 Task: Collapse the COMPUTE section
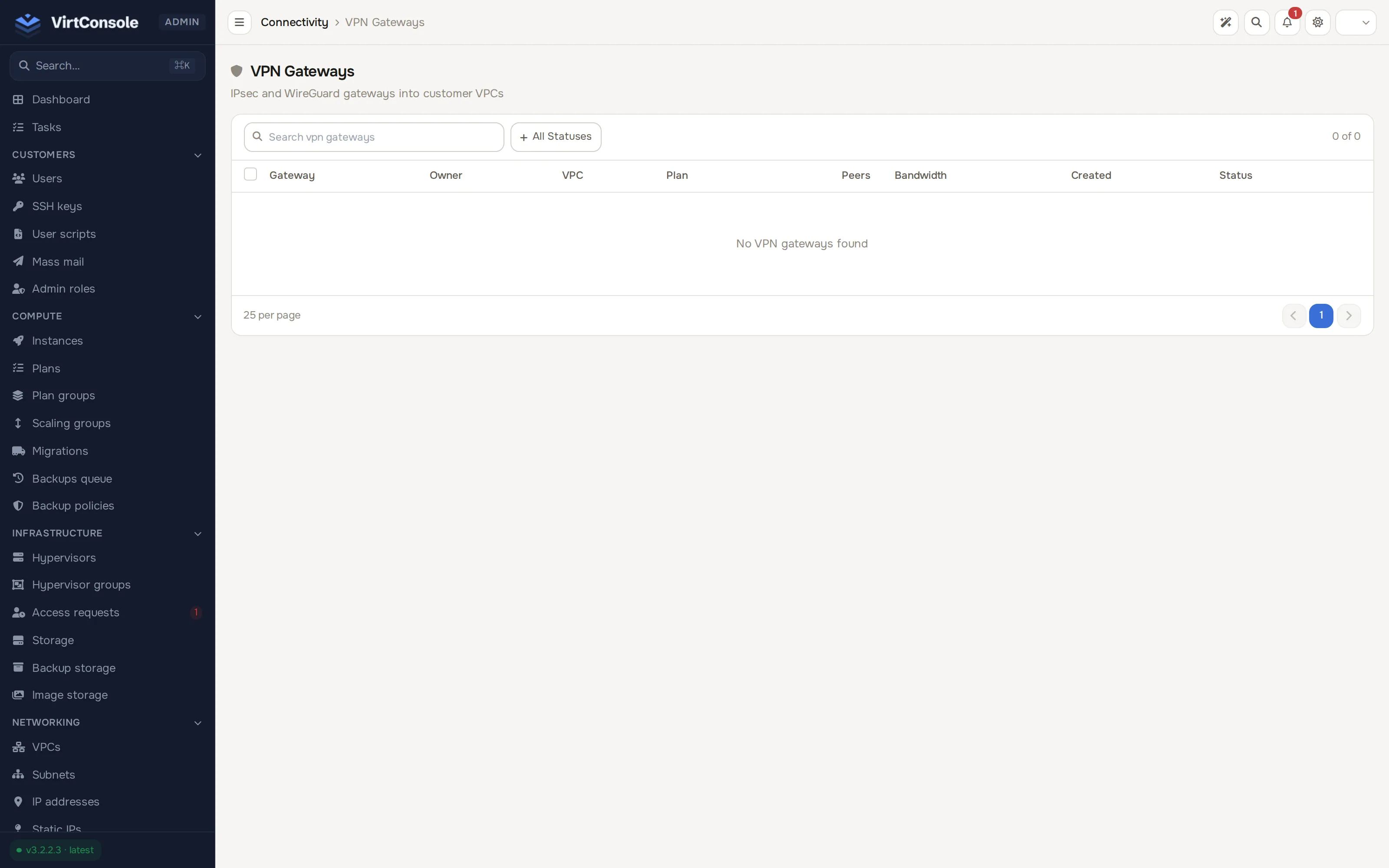(197, 317)
